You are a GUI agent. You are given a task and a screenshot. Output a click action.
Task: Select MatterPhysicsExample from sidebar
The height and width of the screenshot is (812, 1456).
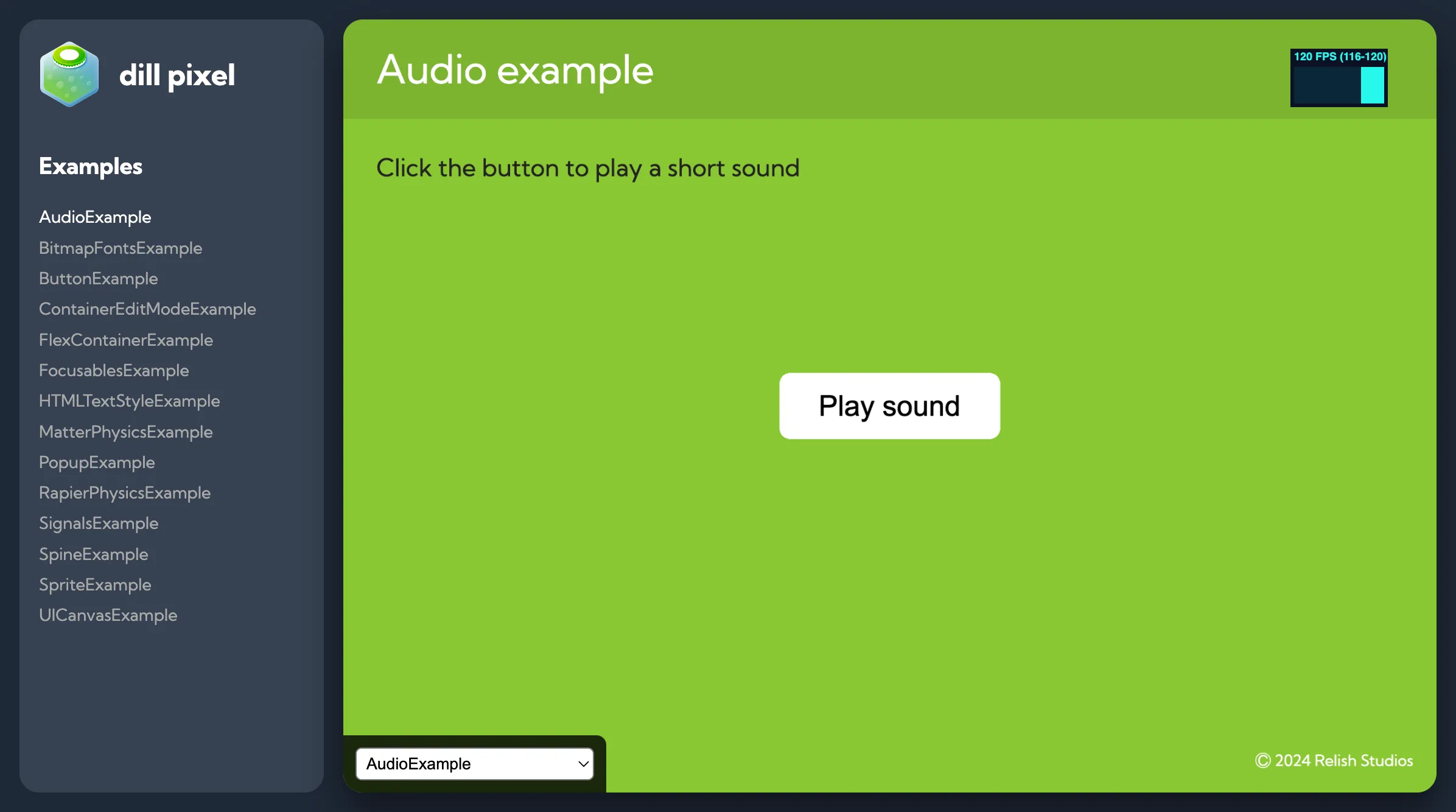126,432
